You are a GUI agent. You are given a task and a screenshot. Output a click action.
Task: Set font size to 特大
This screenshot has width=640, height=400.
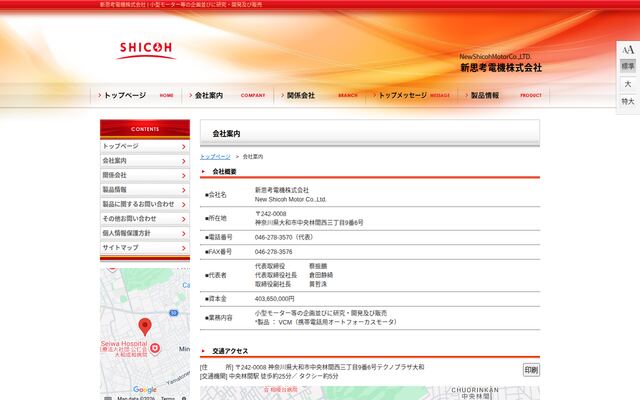628,101
